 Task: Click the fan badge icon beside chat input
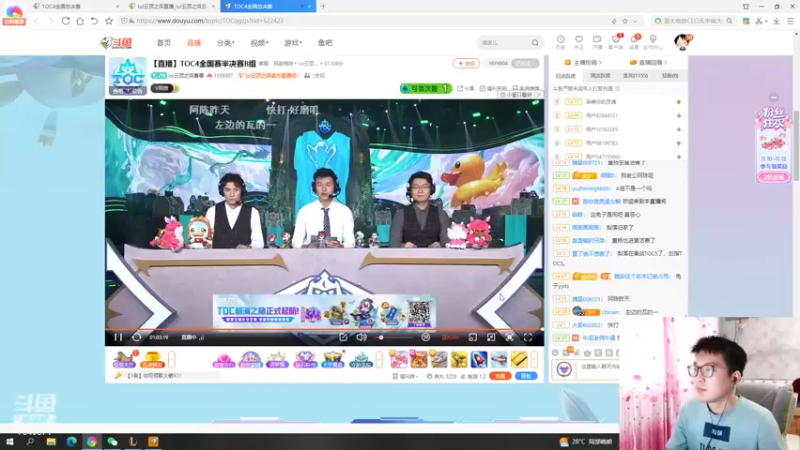coord(564,369)
